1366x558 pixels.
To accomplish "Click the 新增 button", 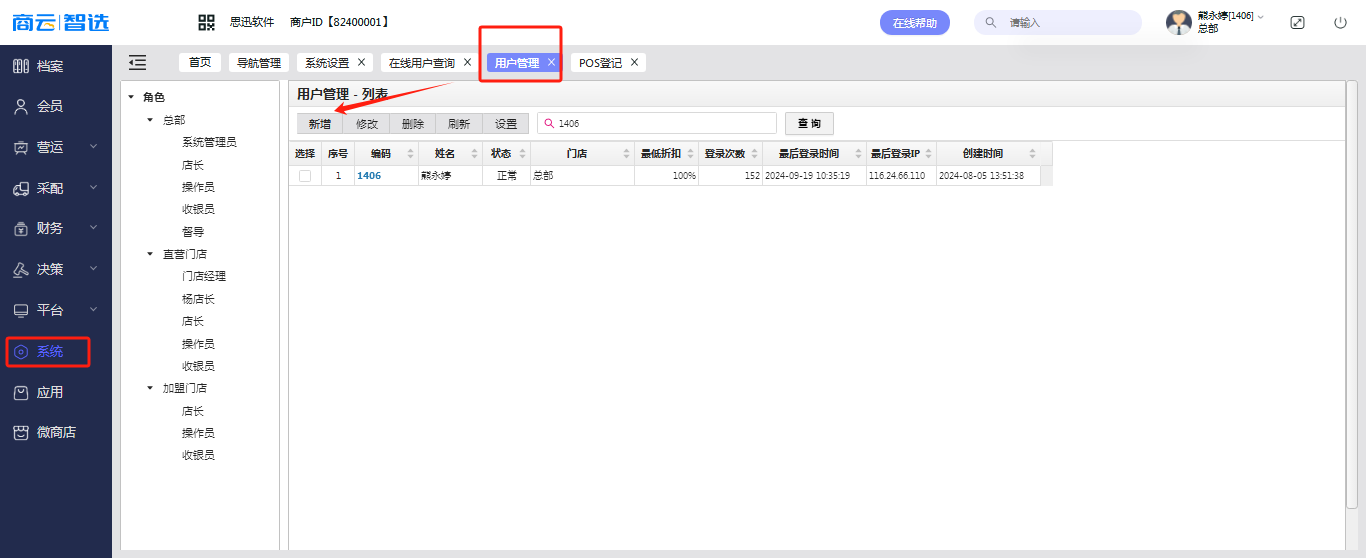I will tap(320, 124).
